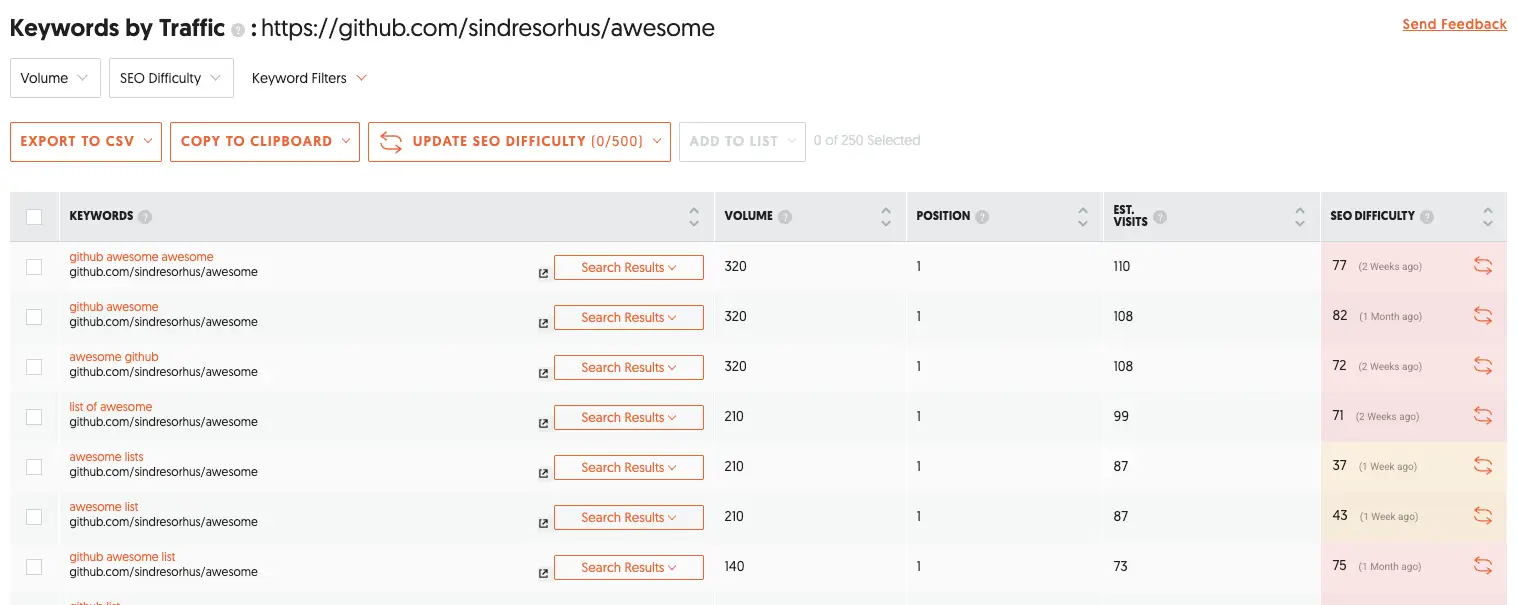The height and width of the screenshot is (605, 1518).
Task: Open the 'github awesome awesome' keyword link
Action: pyautogui.click(x=141, y=257)
